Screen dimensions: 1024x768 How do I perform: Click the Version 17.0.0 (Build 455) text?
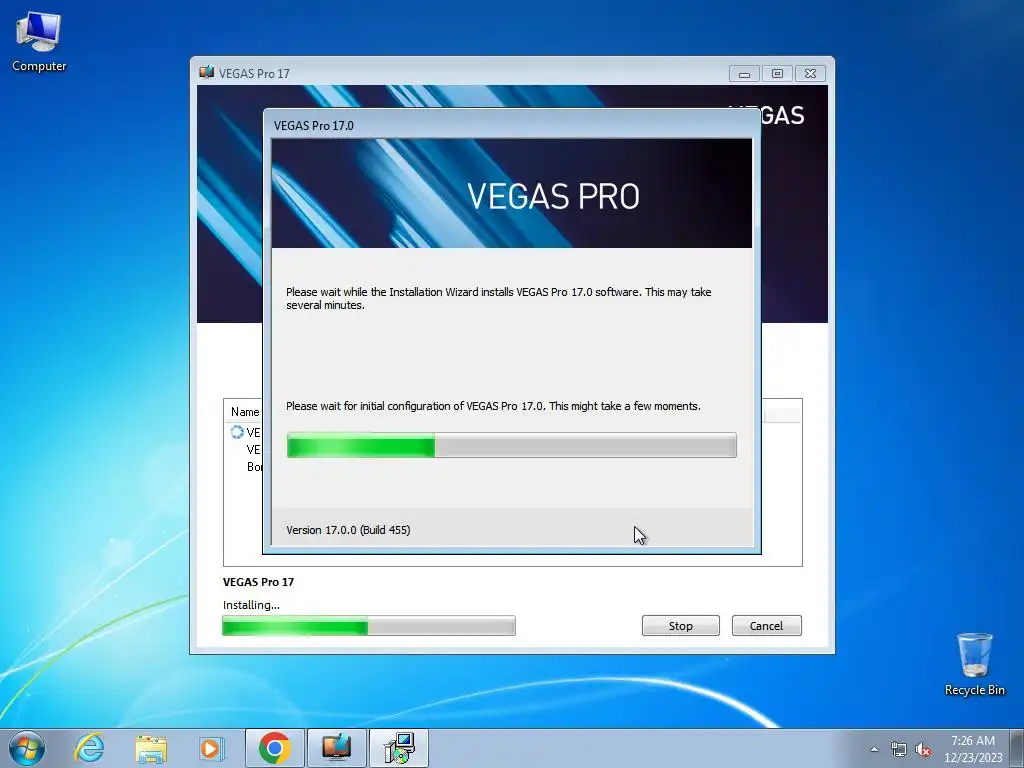point(348,530)
